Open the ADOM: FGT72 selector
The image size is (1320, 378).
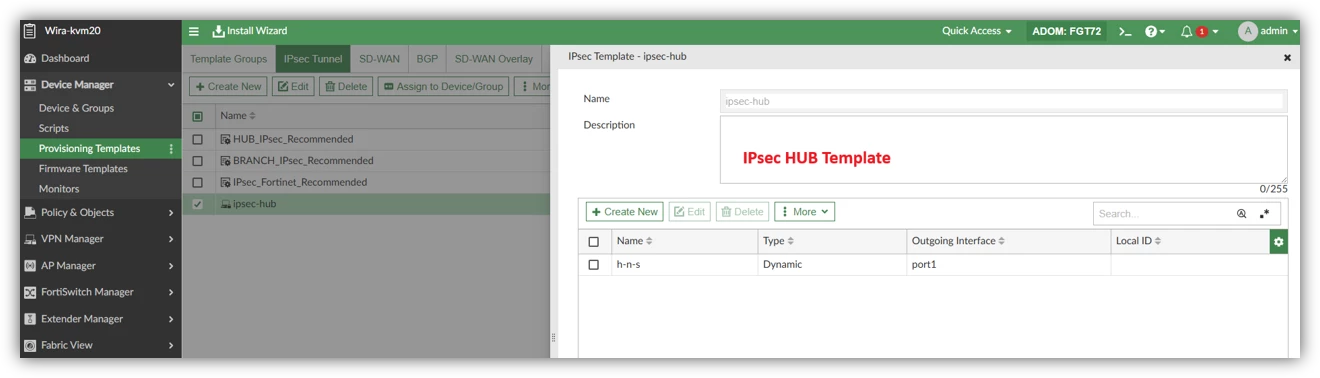click(x=1066, y=31)
